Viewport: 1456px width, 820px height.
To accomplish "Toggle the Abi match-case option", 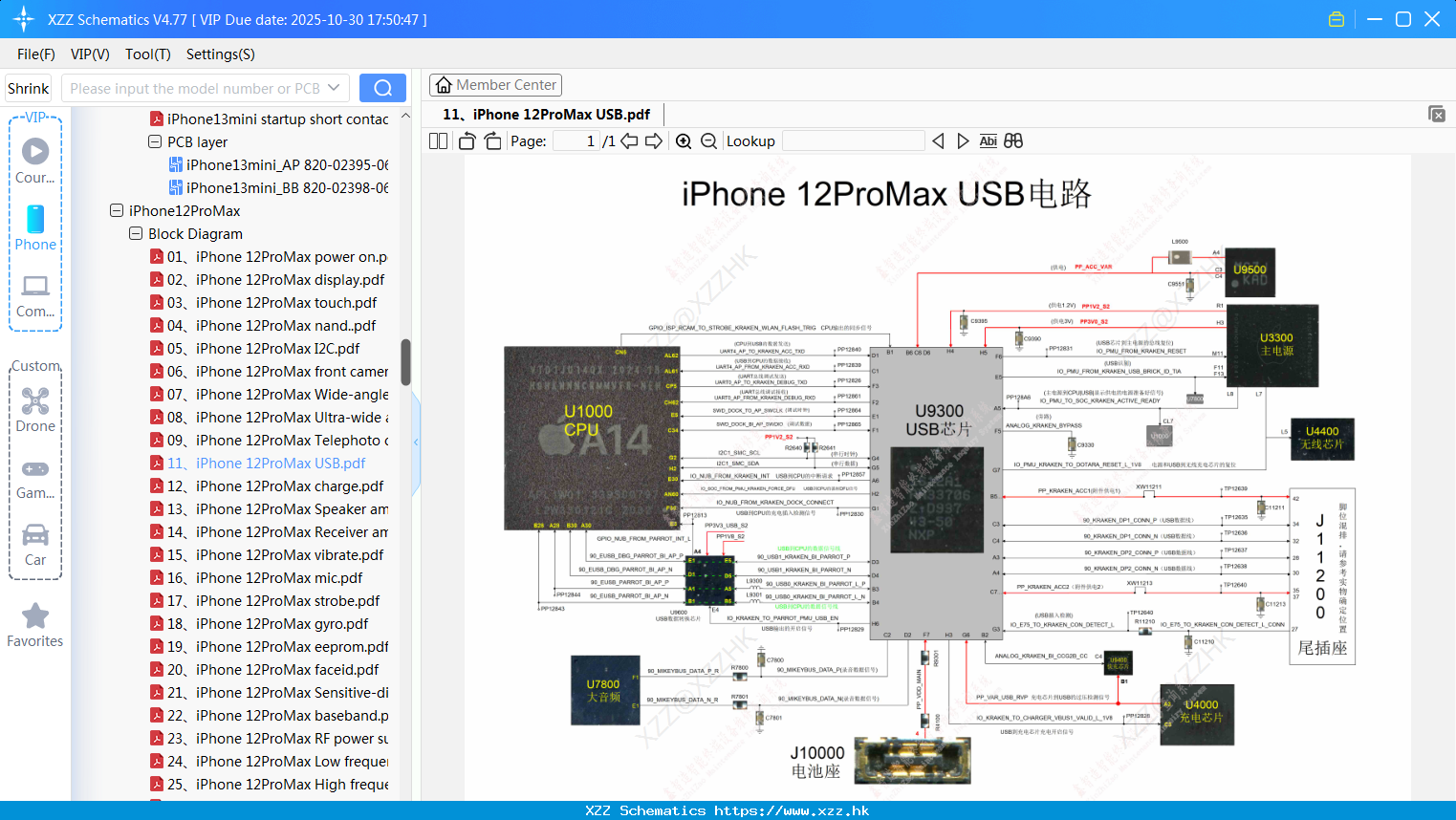I will (x=988, y=141).
